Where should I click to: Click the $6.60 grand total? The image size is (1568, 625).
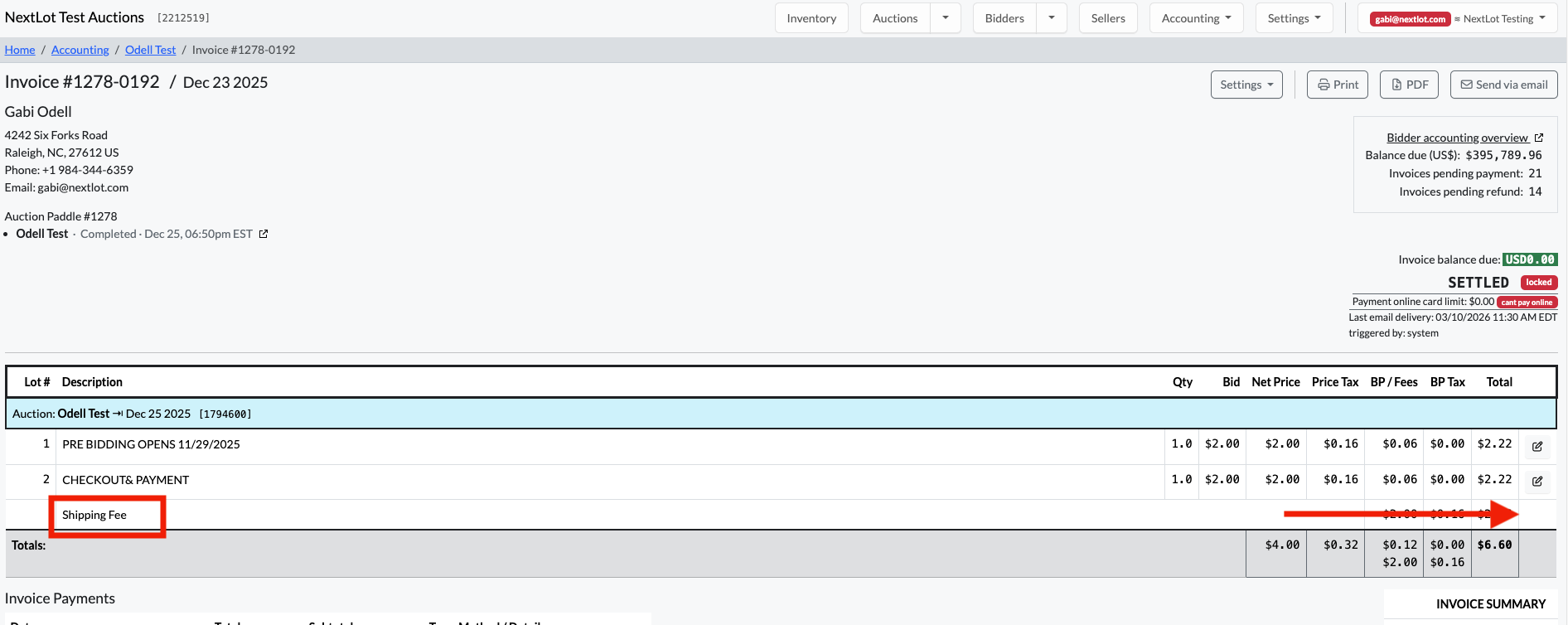coord(1494,545)
